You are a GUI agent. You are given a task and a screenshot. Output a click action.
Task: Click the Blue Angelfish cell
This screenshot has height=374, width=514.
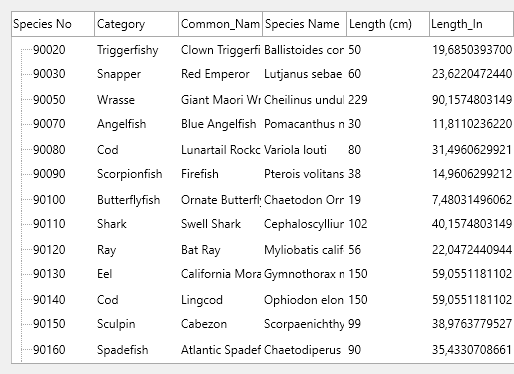219,124
